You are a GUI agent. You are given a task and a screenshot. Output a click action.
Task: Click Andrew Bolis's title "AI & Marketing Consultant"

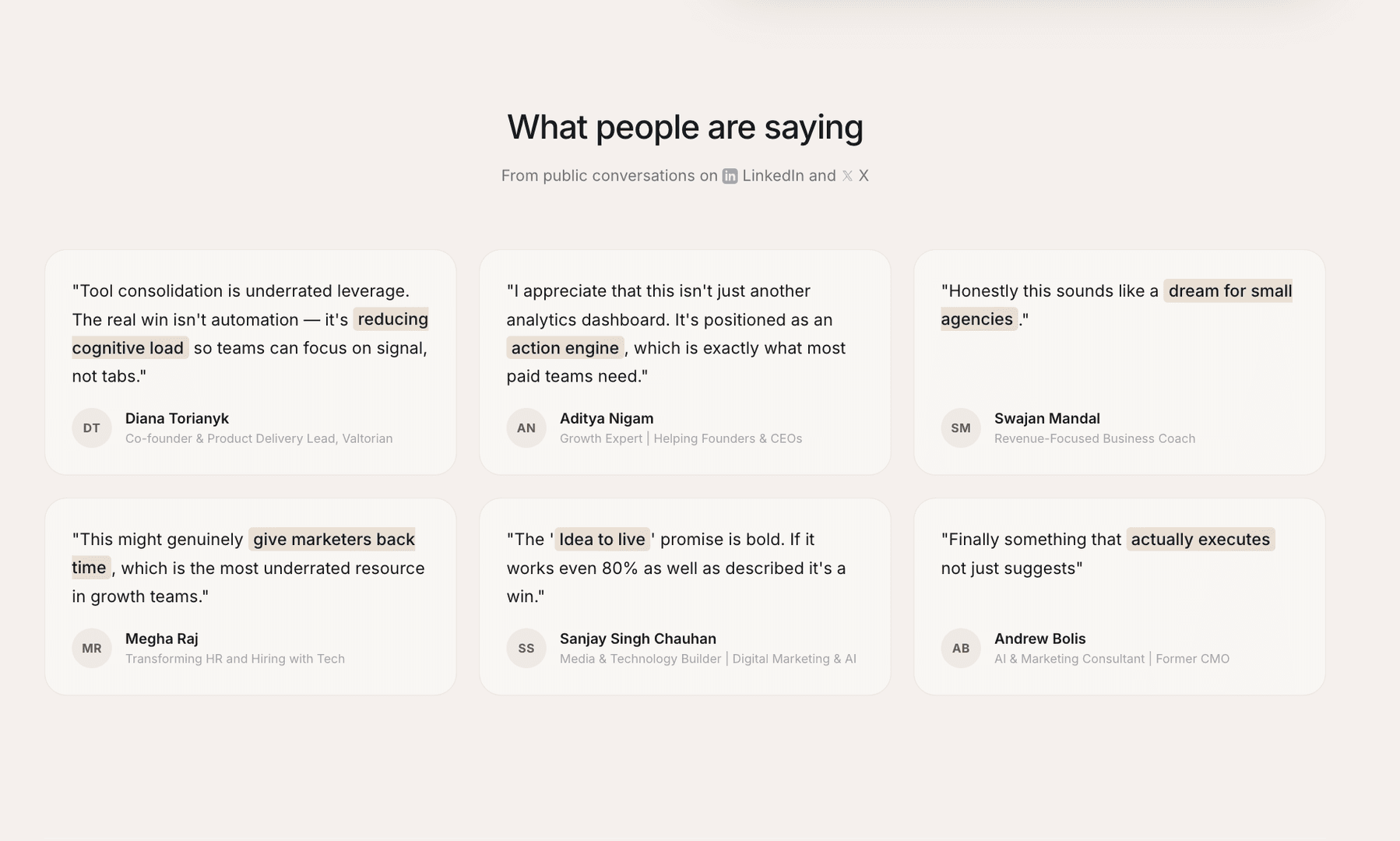(1069, 659)
